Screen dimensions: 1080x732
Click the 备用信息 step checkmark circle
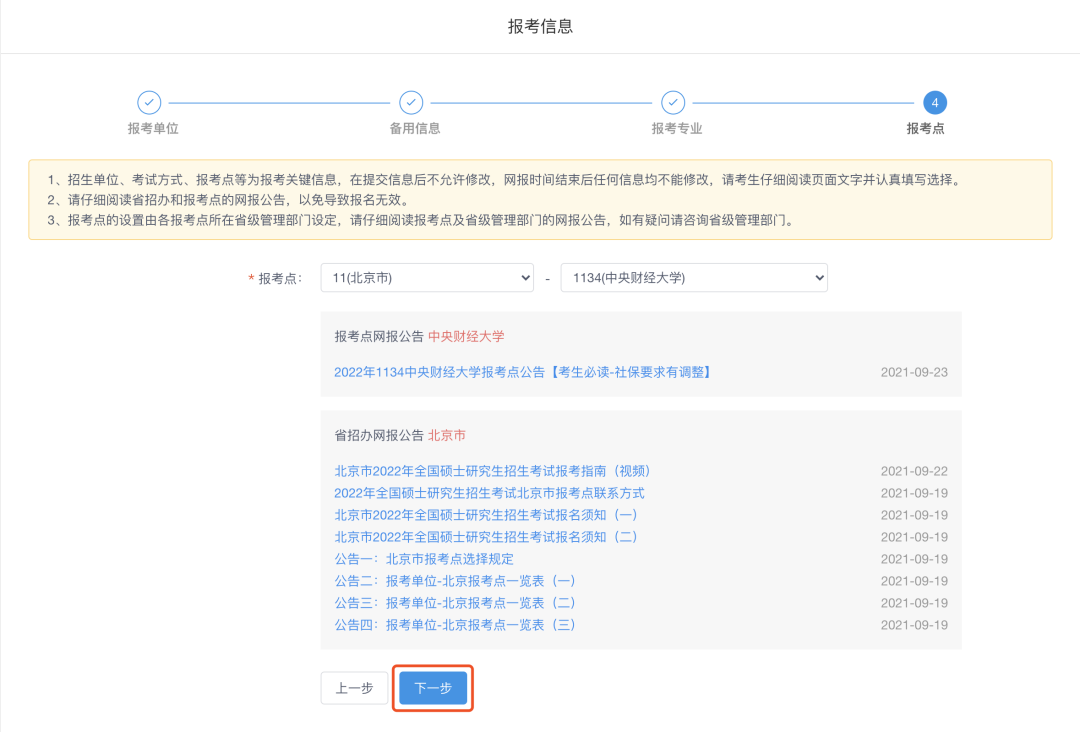[411, 103]
